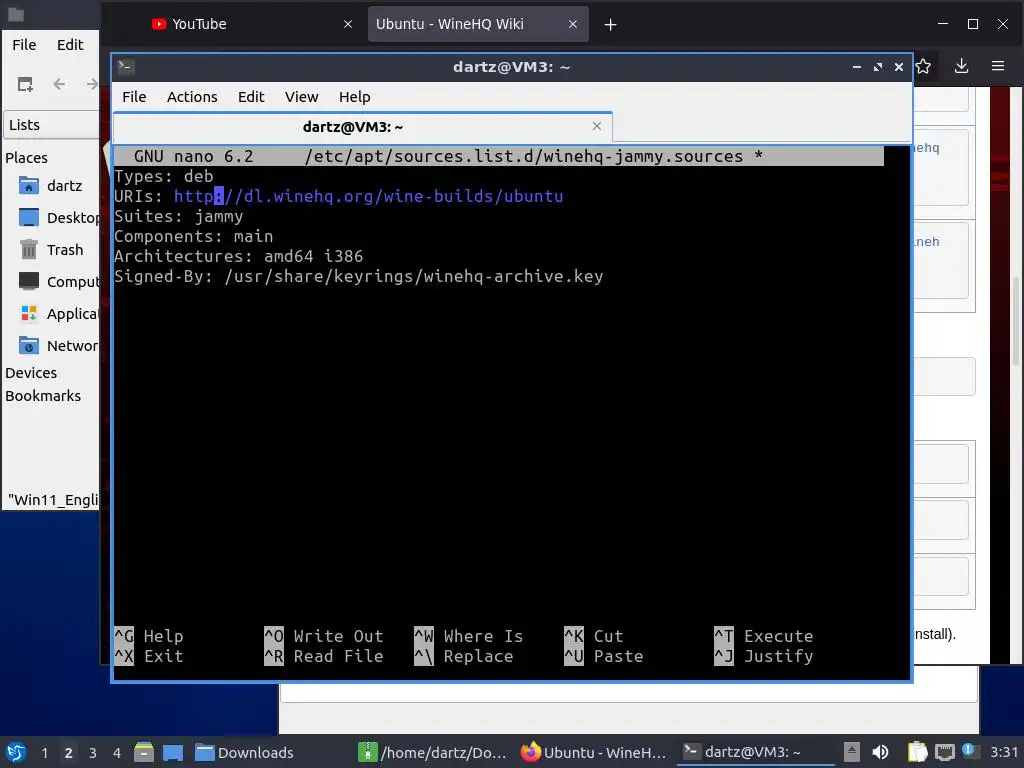Click the Devices heading in sidebar

pos(31,373)
